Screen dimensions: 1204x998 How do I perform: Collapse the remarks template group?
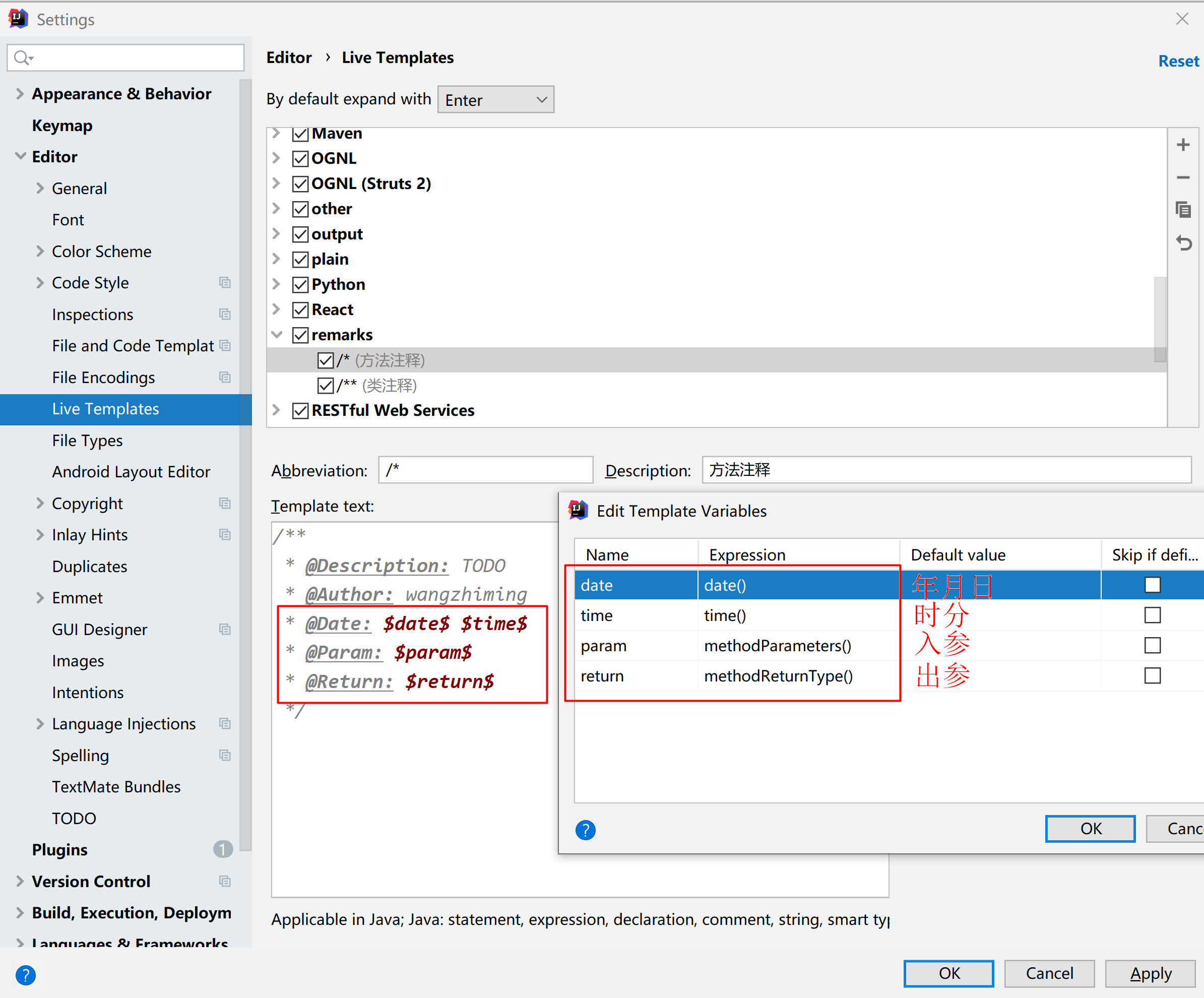[x=277, y=335]
